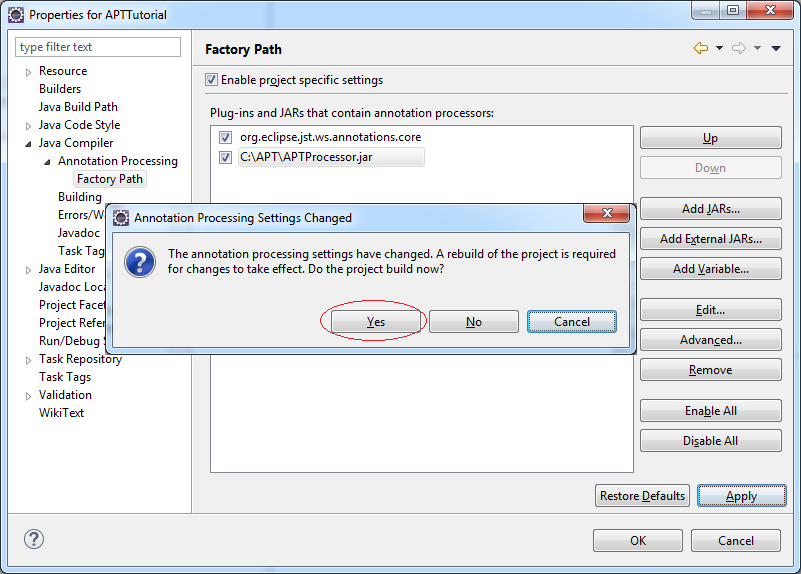Click the Remove button

[x=711, y=370]
